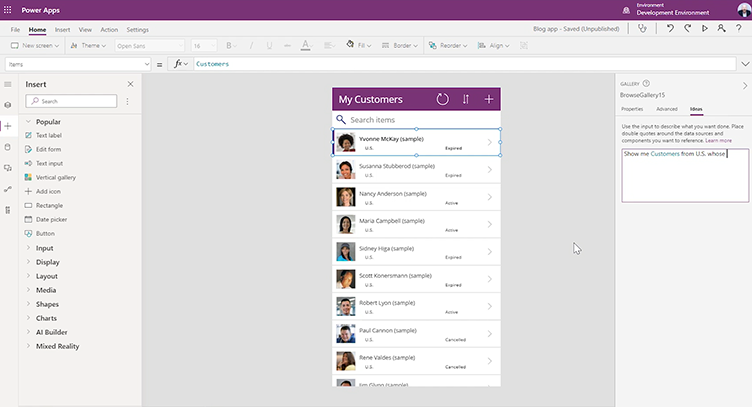Viewport: 752px width, 407px height.
Task: Expand the Input category
Action: (28, 248)
